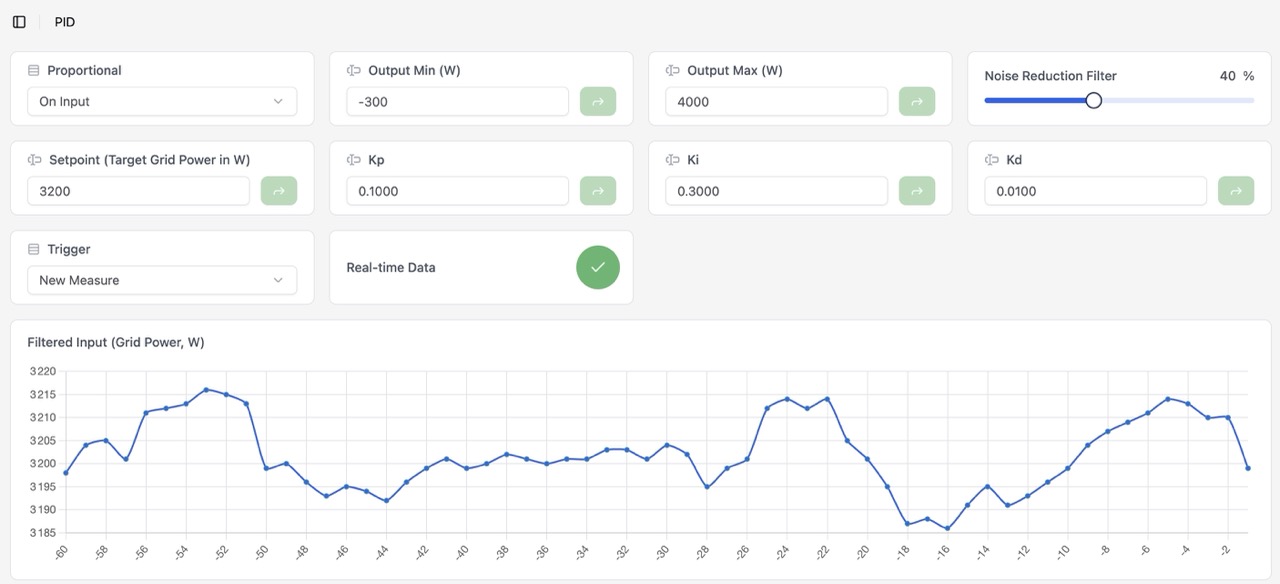Click the Noise Reduction Filter slider handle
Image resolution: width=1280 pixels, height=584 pixels.
1094,100
